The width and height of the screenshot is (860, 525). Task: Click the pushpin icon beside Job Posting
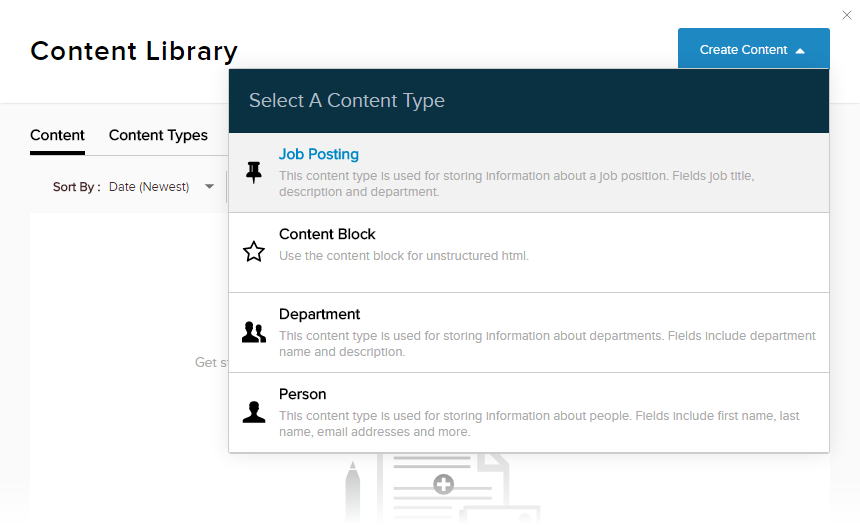coord(253,172)
